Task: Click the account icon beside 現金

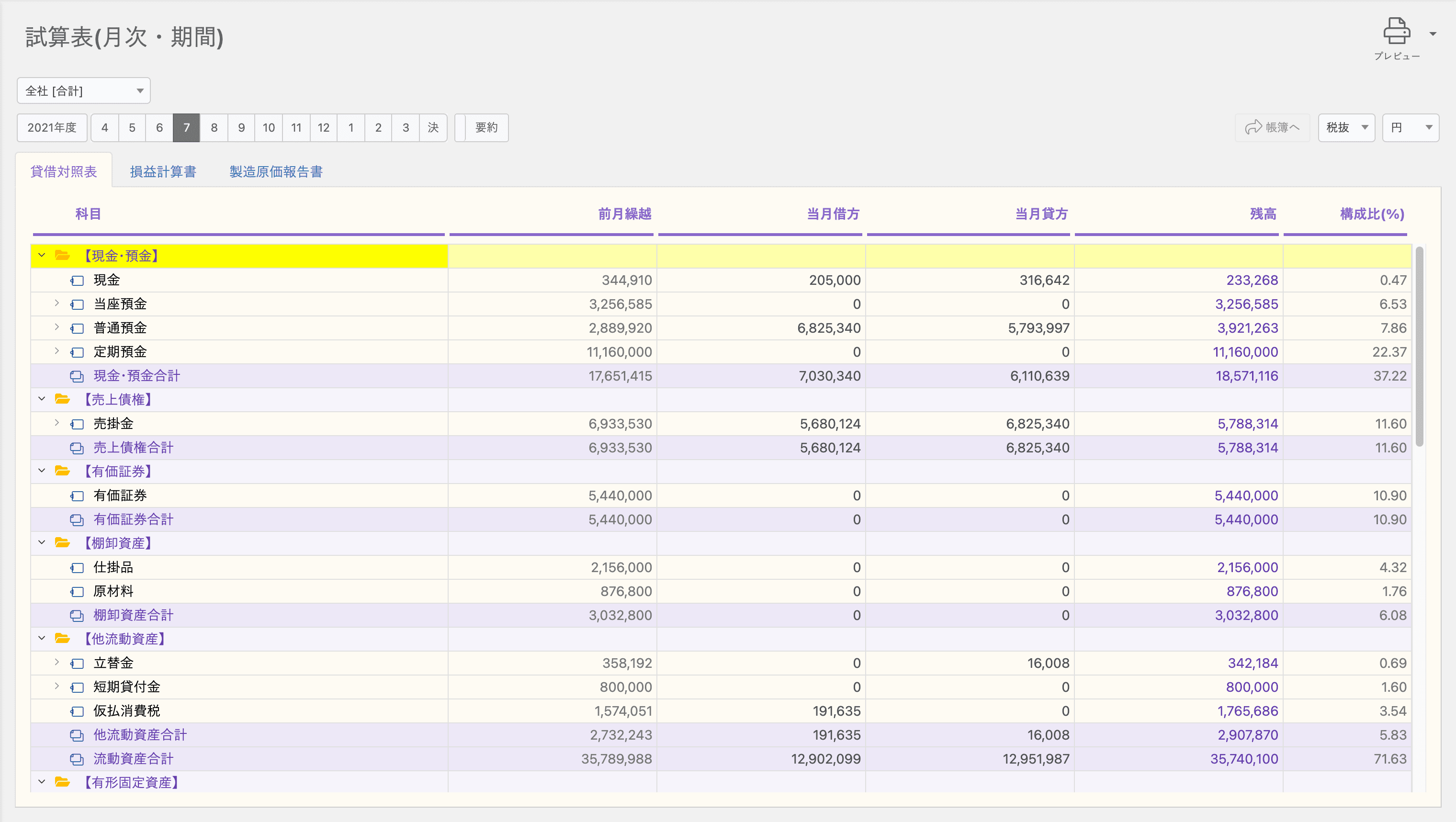Action: click(x=78, y=281)
